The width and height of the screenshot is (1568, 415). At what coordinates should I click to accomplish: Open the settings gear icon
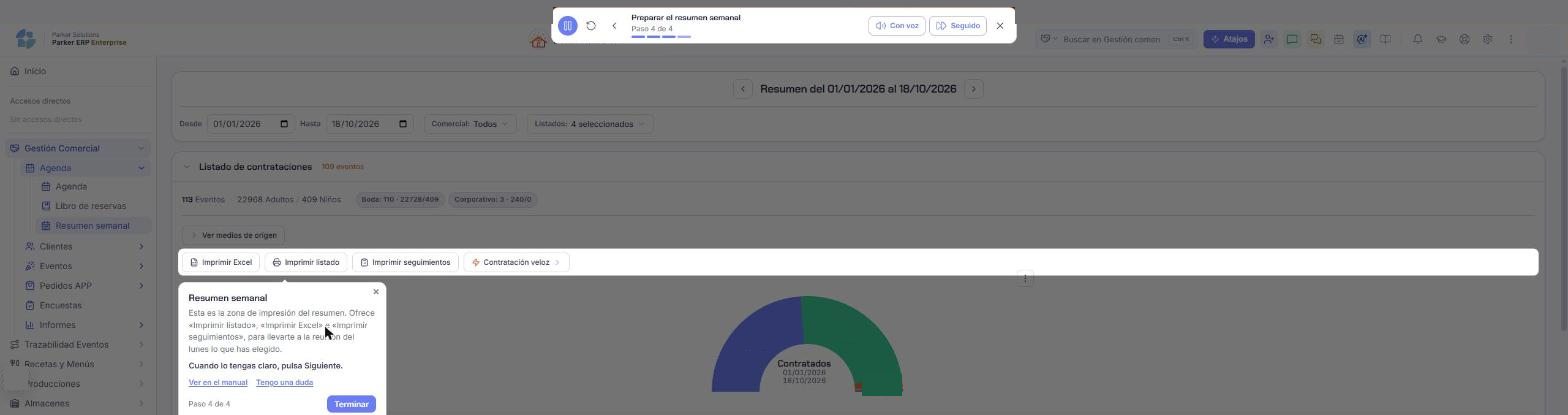(x=1487, y=39)
